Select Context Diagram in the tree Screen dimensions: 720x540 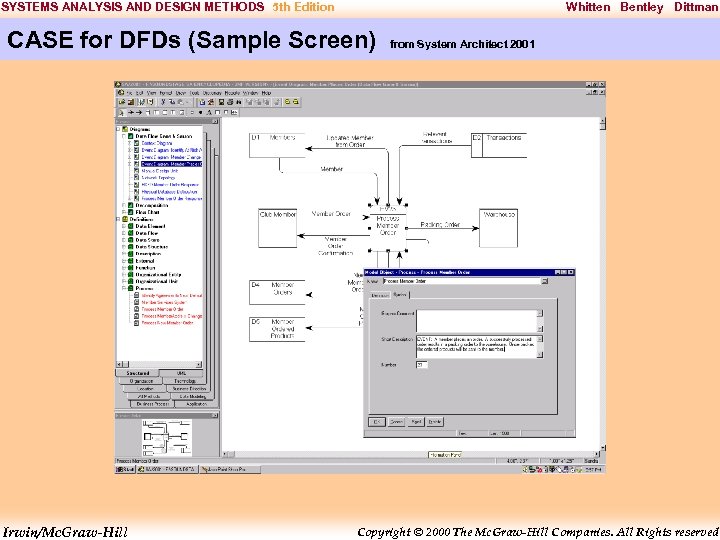157,143
